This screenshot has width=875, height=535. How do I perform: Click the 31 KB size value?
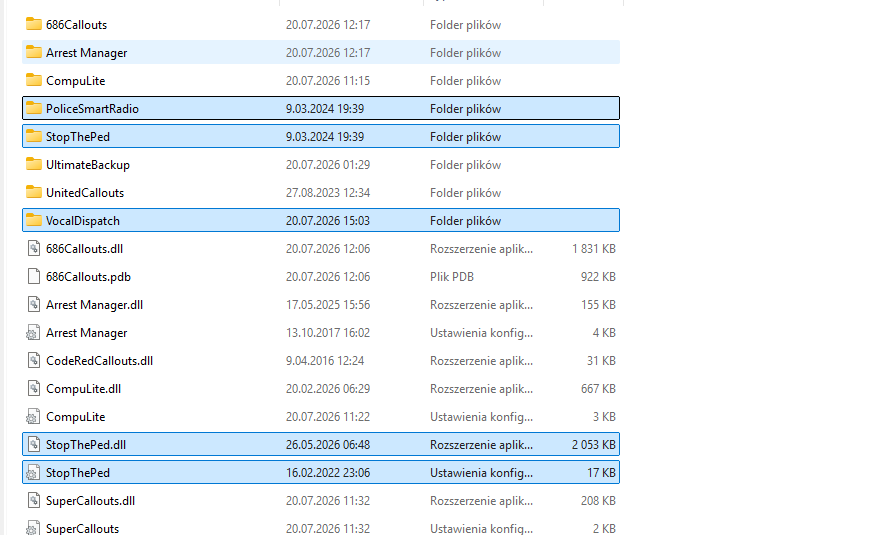point(601,360)
